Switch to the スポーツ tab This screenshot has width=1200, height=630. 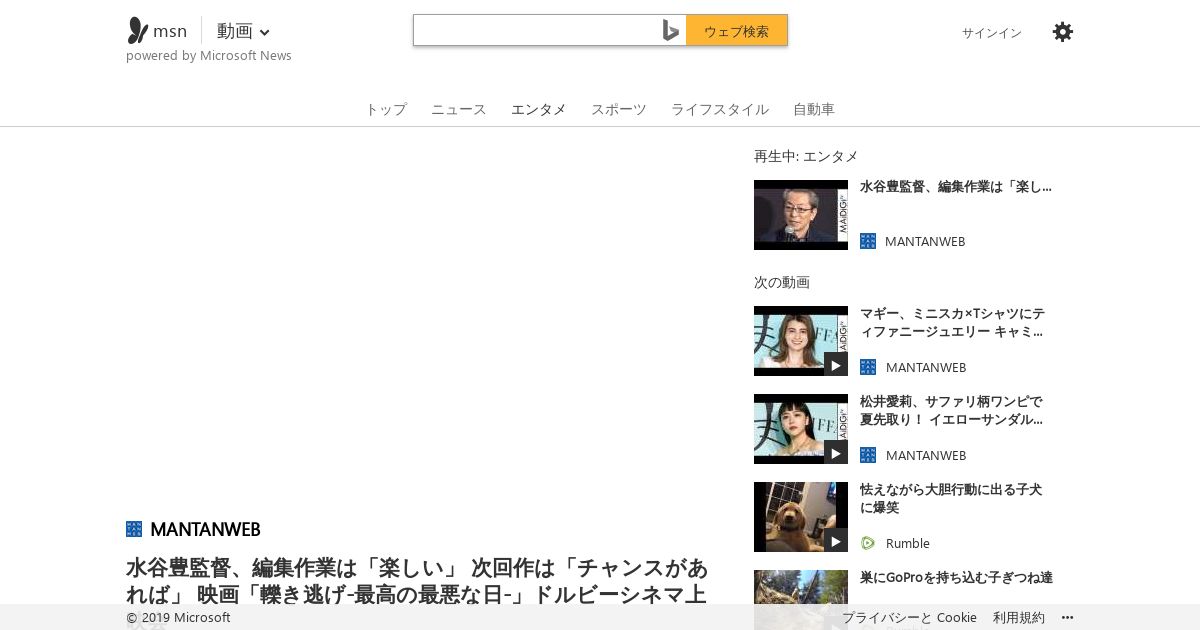(x=619, y=109)
